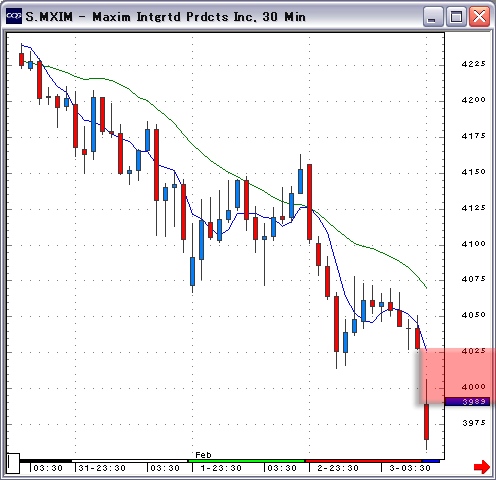The height and width of the screenshot is (480, 496).
Task: Click the 31-23:30 time axis label
Action: 102,468
